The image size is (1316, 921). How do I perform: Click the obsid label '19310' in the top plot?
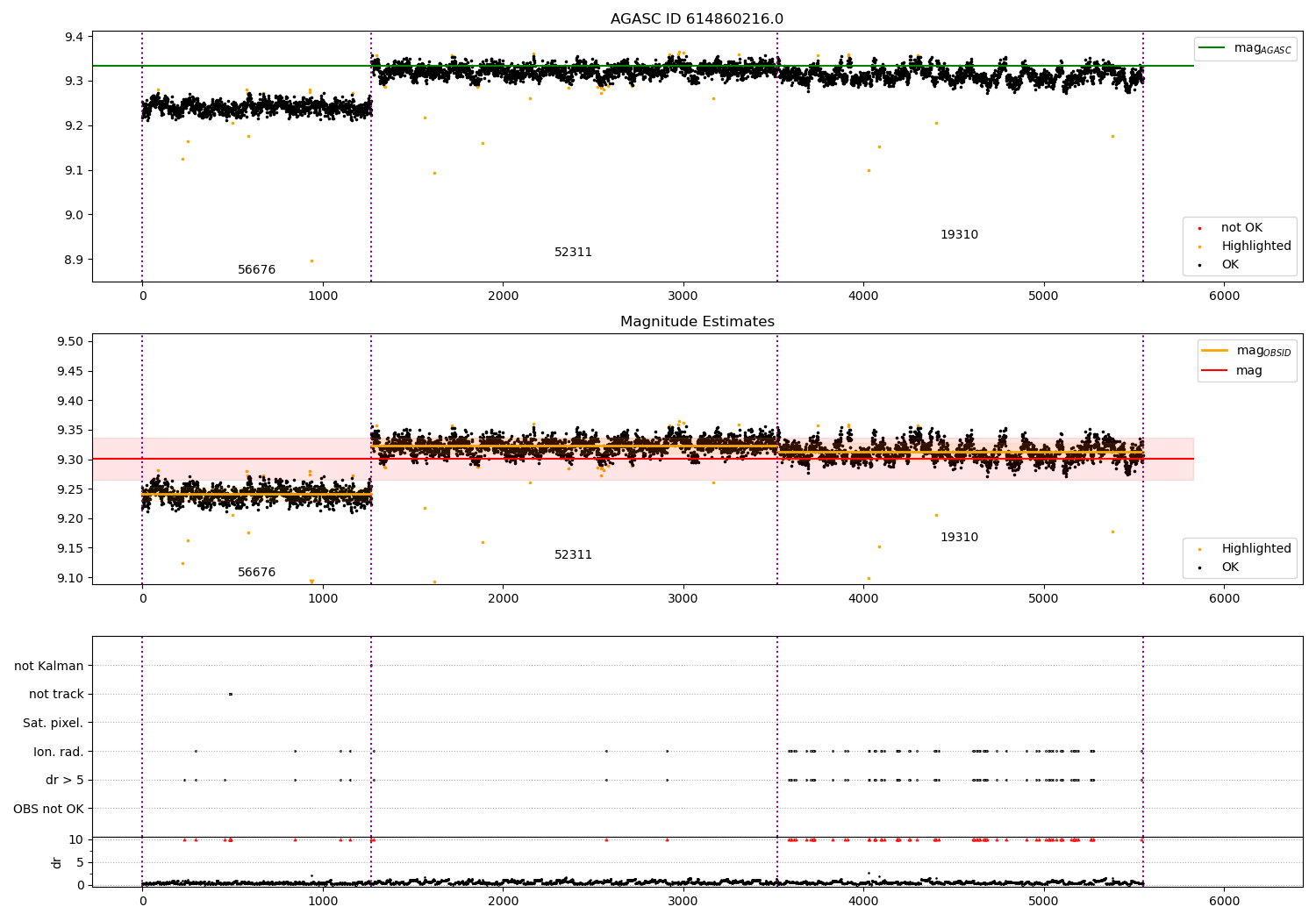click(959, 235)
